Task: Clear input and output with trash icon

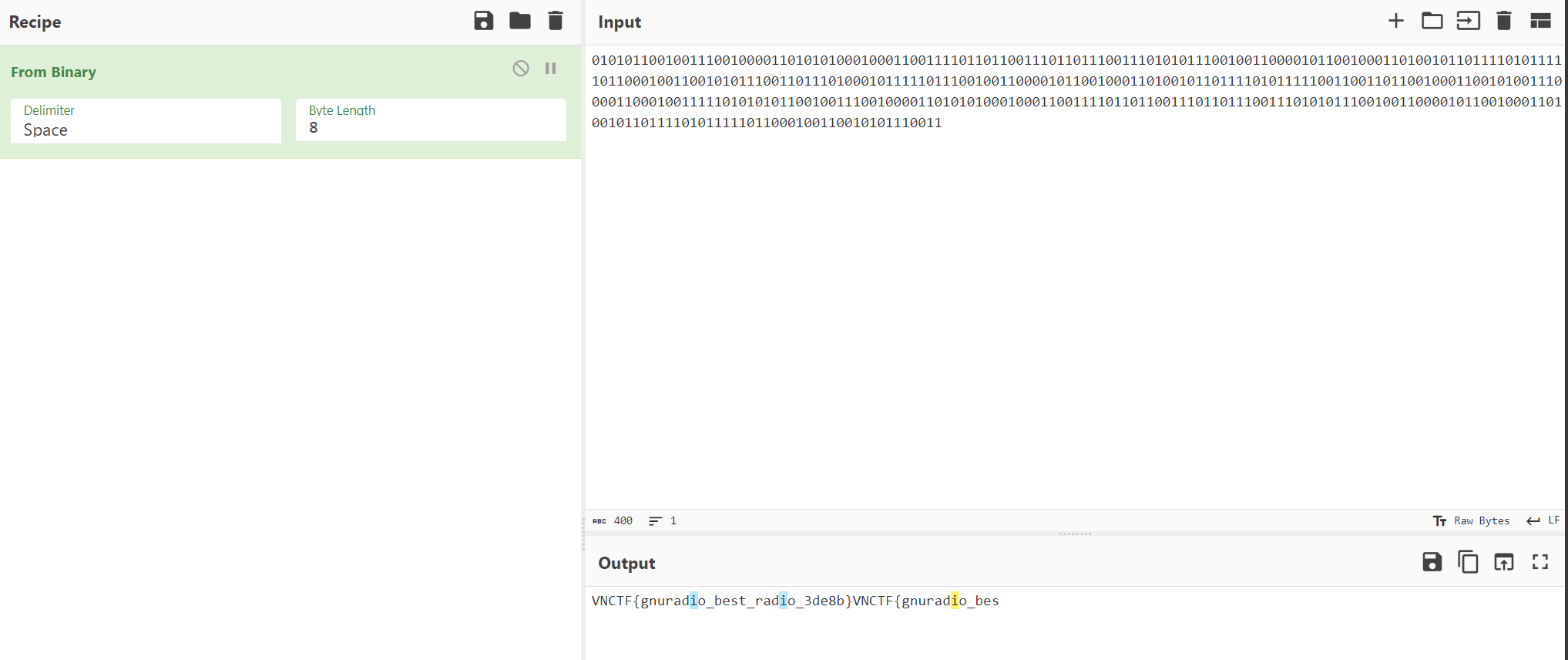Action: coord(1504,21)
